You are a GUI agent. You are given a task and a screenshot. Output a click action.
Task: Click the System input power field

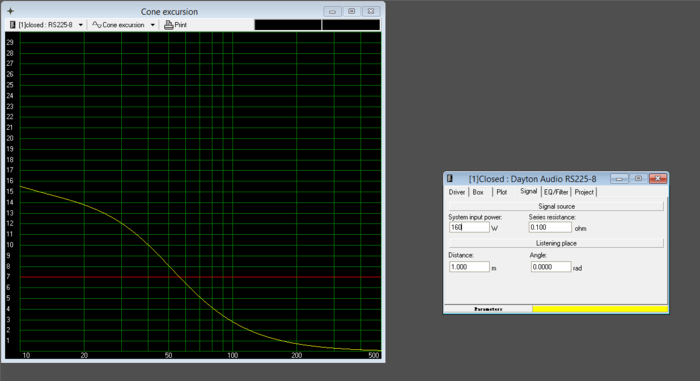pyautogui.click(x=469, y=227)
